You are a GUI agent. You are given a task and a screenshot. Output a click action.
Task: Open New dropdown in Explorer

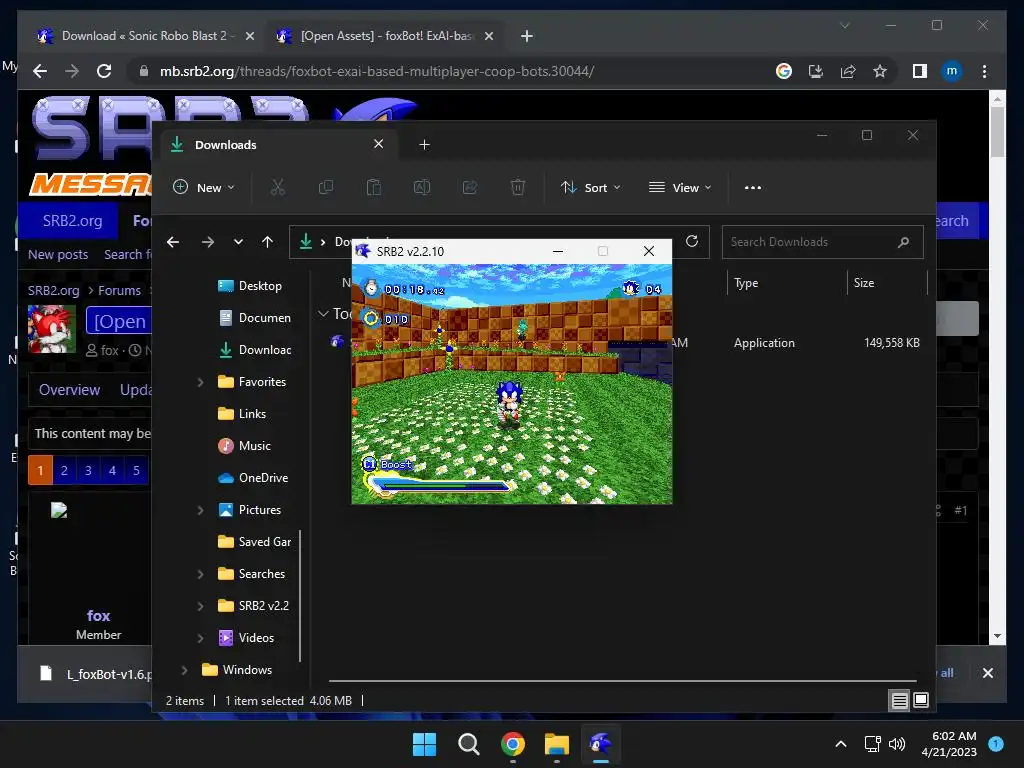[204, 187]
